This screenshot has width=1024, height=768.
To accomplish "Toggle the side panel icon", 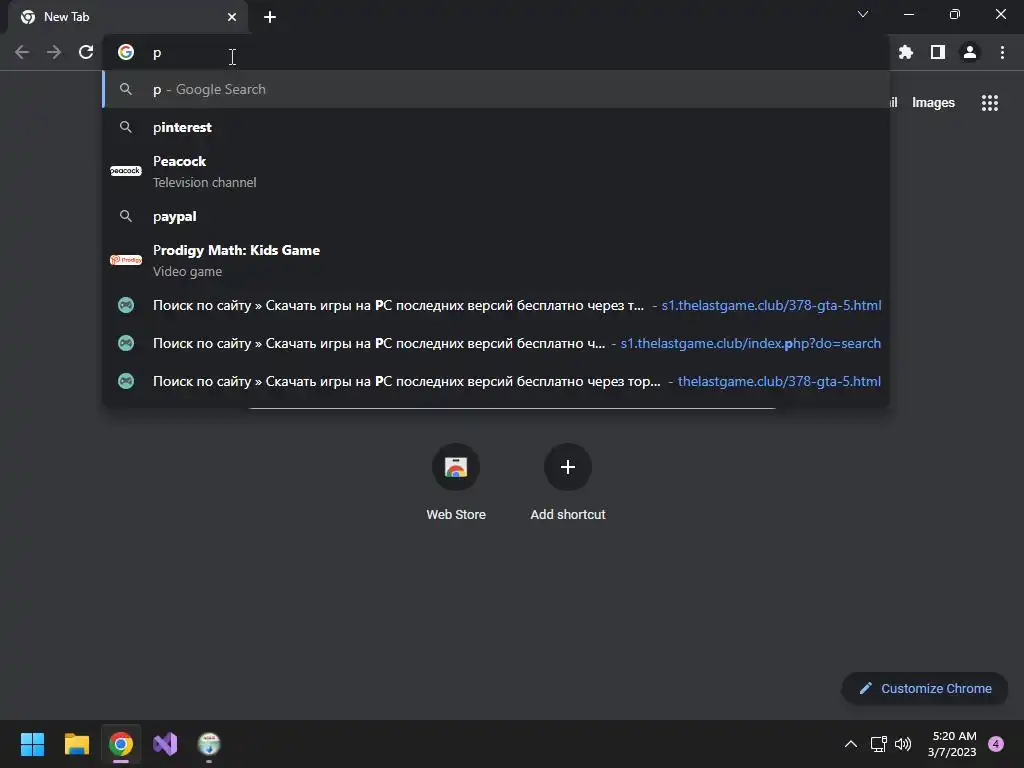I will tap(938, 52).
